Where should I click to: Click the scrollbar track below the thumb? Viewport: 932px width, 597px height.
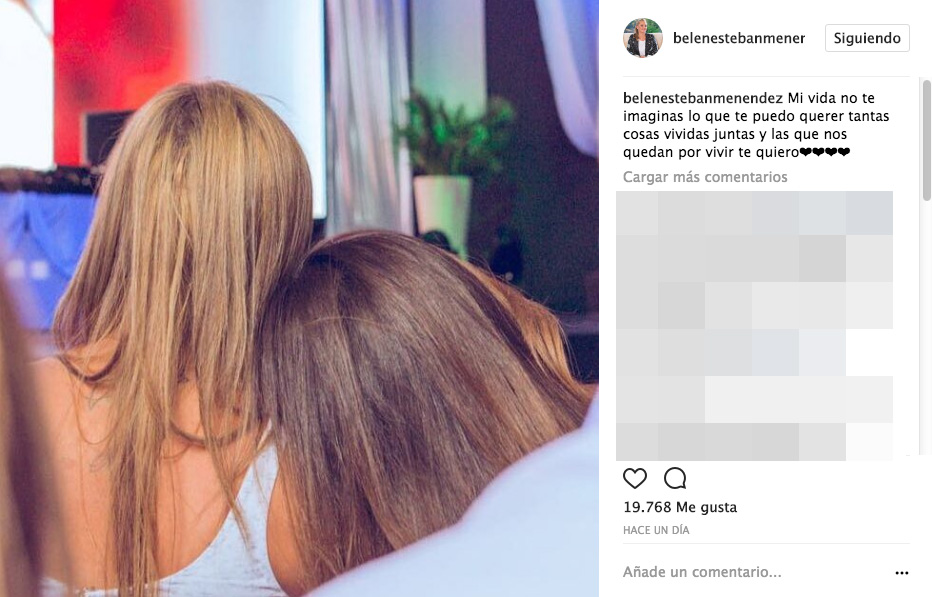927,327
